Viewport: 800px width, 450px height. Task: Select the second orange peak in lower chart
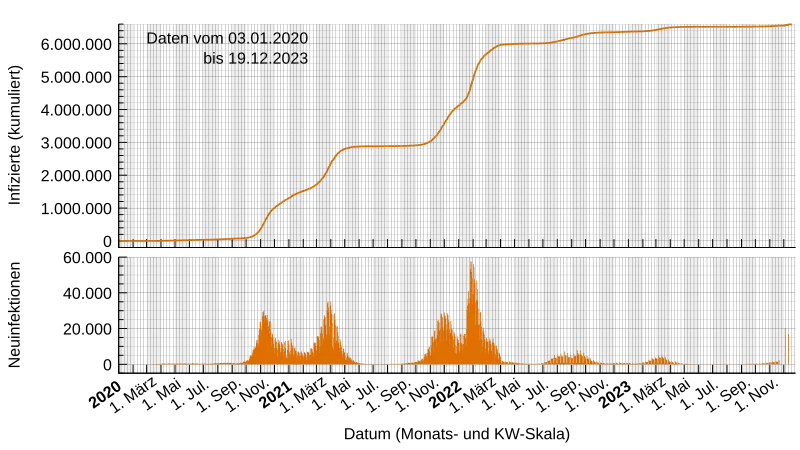point(329,325)
